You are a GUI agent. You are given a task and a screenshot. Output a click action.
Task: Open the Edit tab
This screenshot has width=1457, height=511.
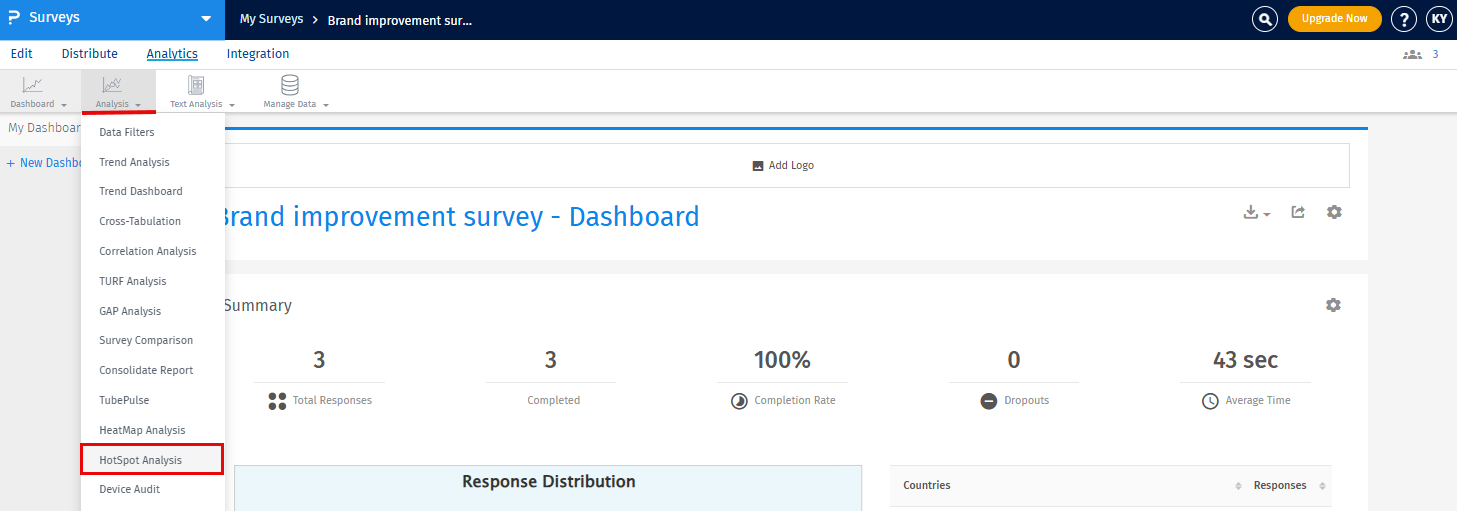pos(21,54)
